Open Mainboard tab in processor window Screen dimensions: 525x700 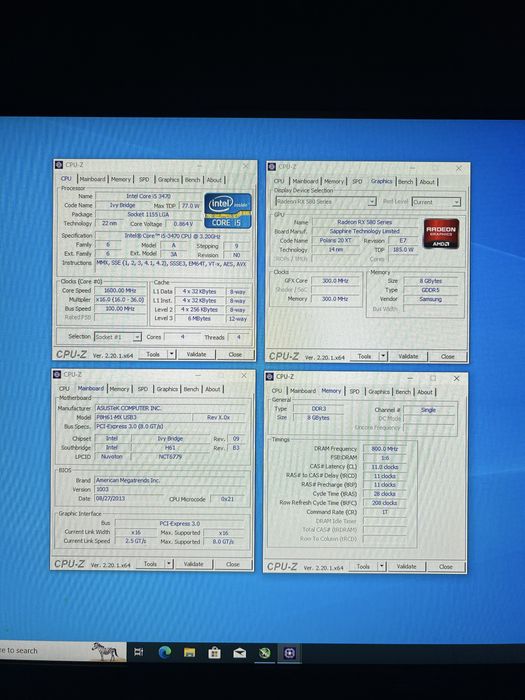[x=92, y=179]
